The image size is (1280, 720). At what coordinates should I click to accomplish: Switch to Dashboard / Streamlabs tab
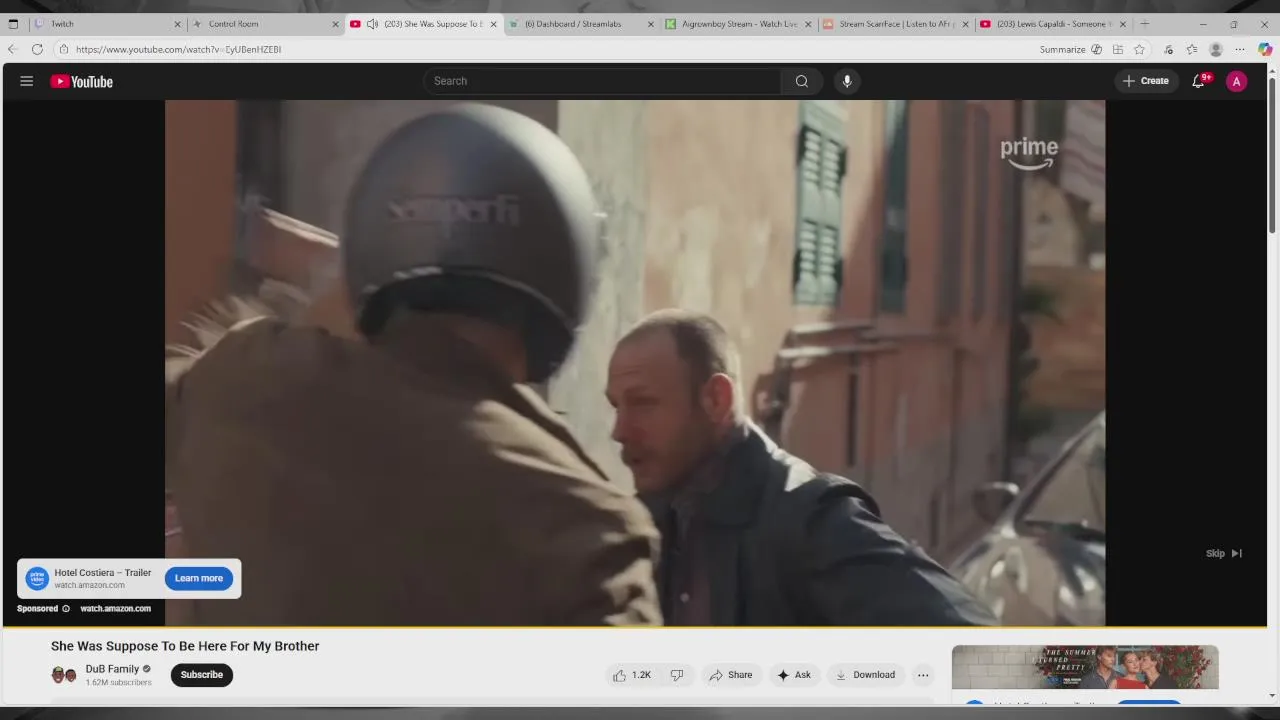click(580, 24)
